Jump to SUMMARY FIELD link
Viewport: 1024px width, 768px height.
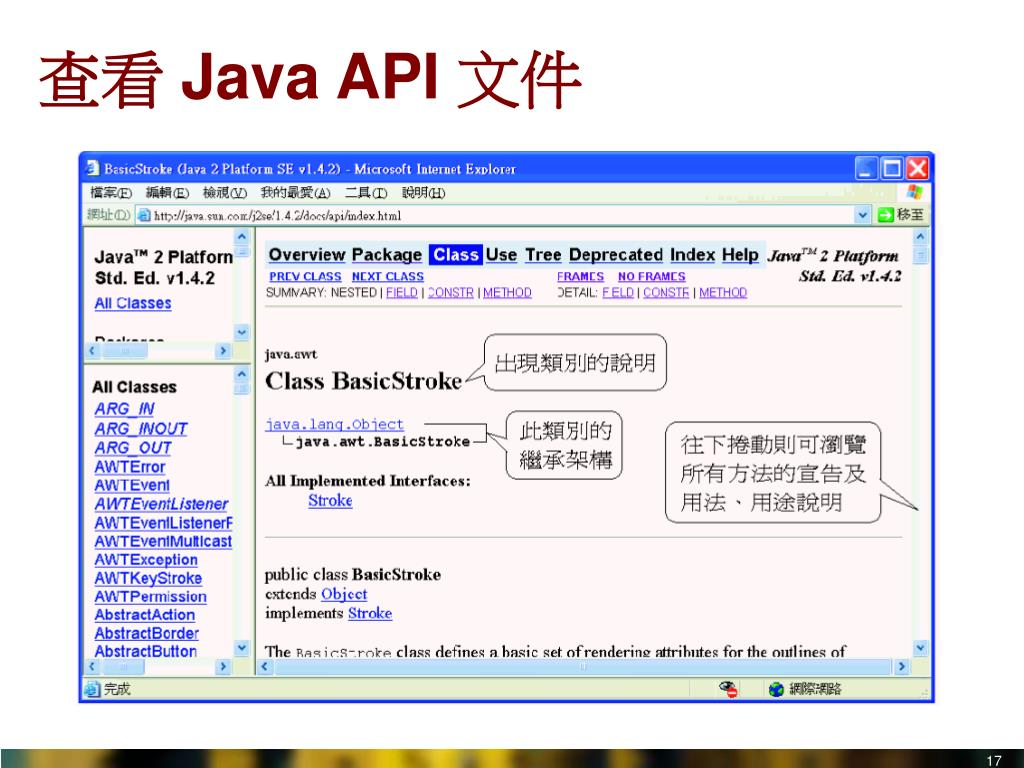[x=402, y=293]
